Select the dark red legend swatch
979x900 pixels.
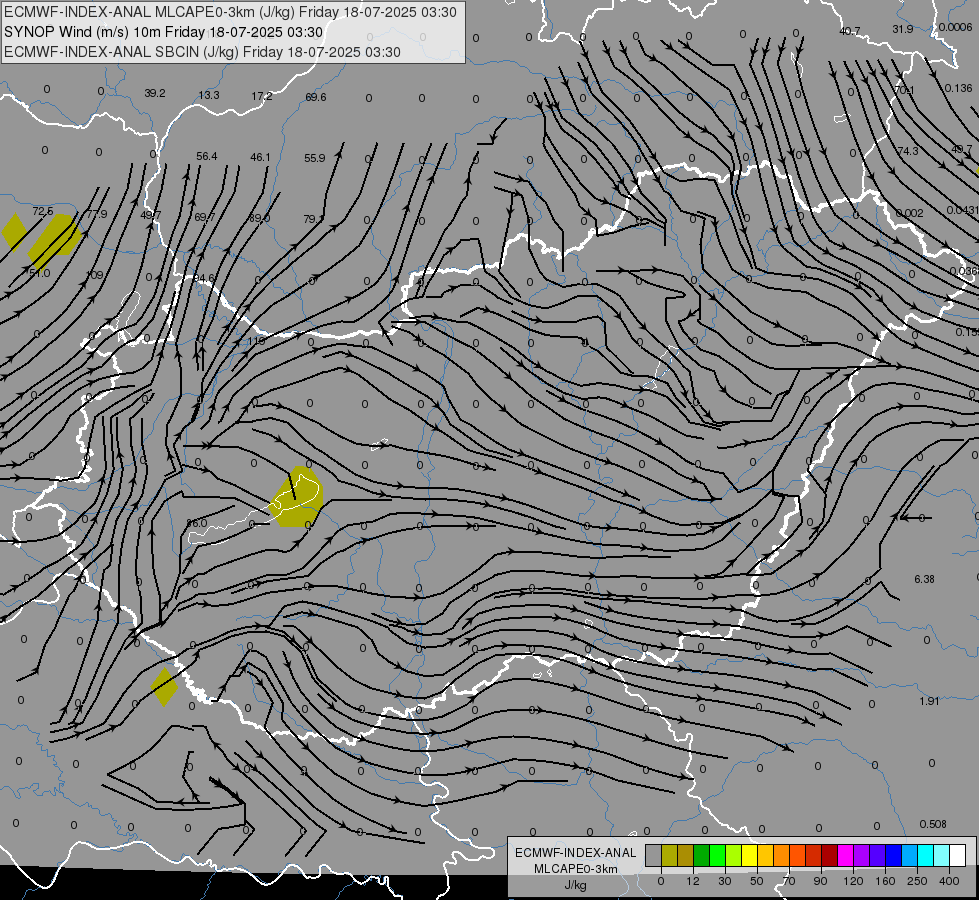830,855
